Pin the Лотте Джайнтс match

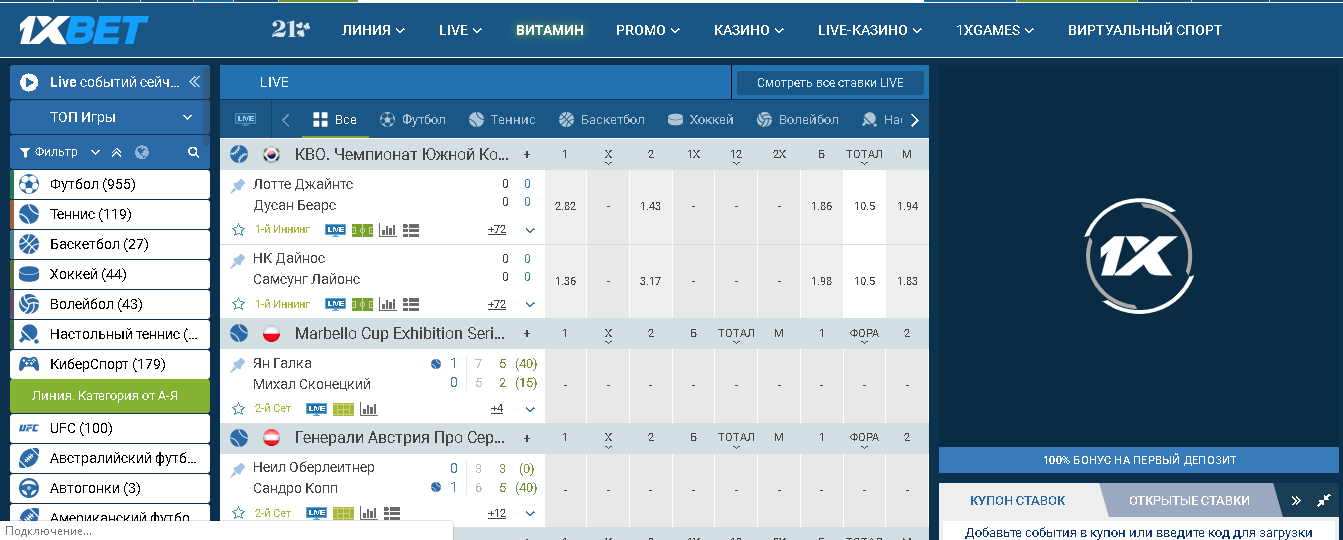click(238, 185)
